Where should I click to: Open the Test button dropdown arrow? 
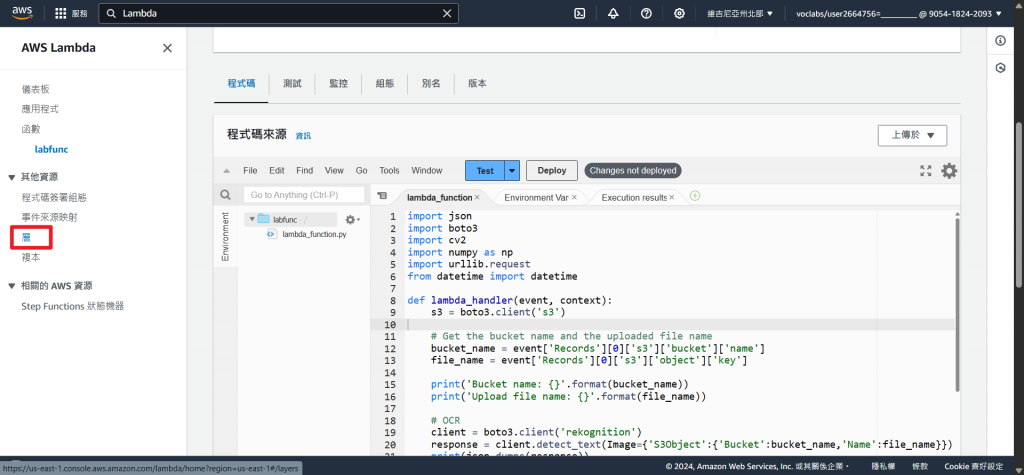[x=512, y=171]
